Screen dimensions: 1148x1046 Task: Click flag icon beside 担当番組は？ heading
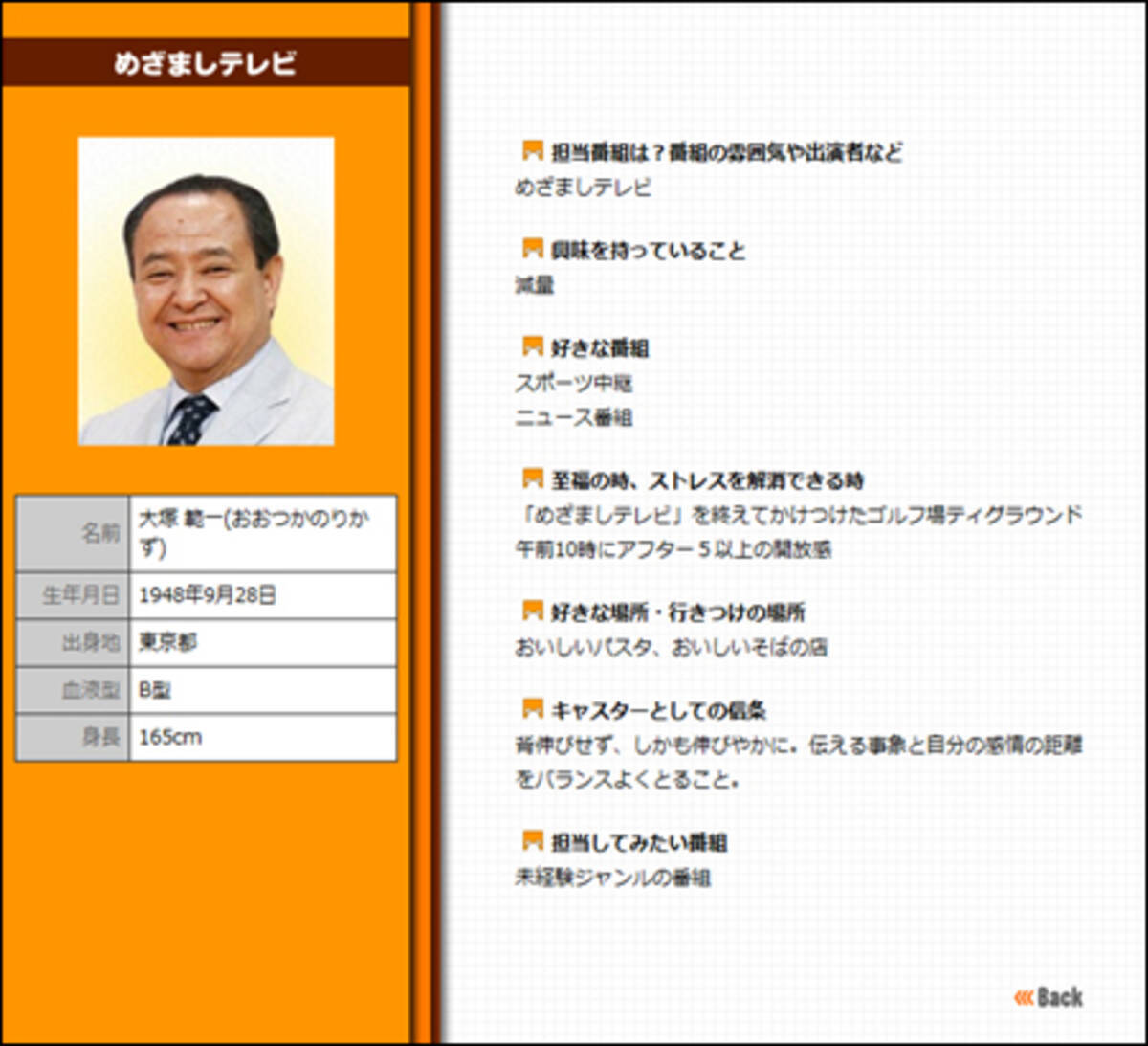pyautogui.click(x=533, y=150)
